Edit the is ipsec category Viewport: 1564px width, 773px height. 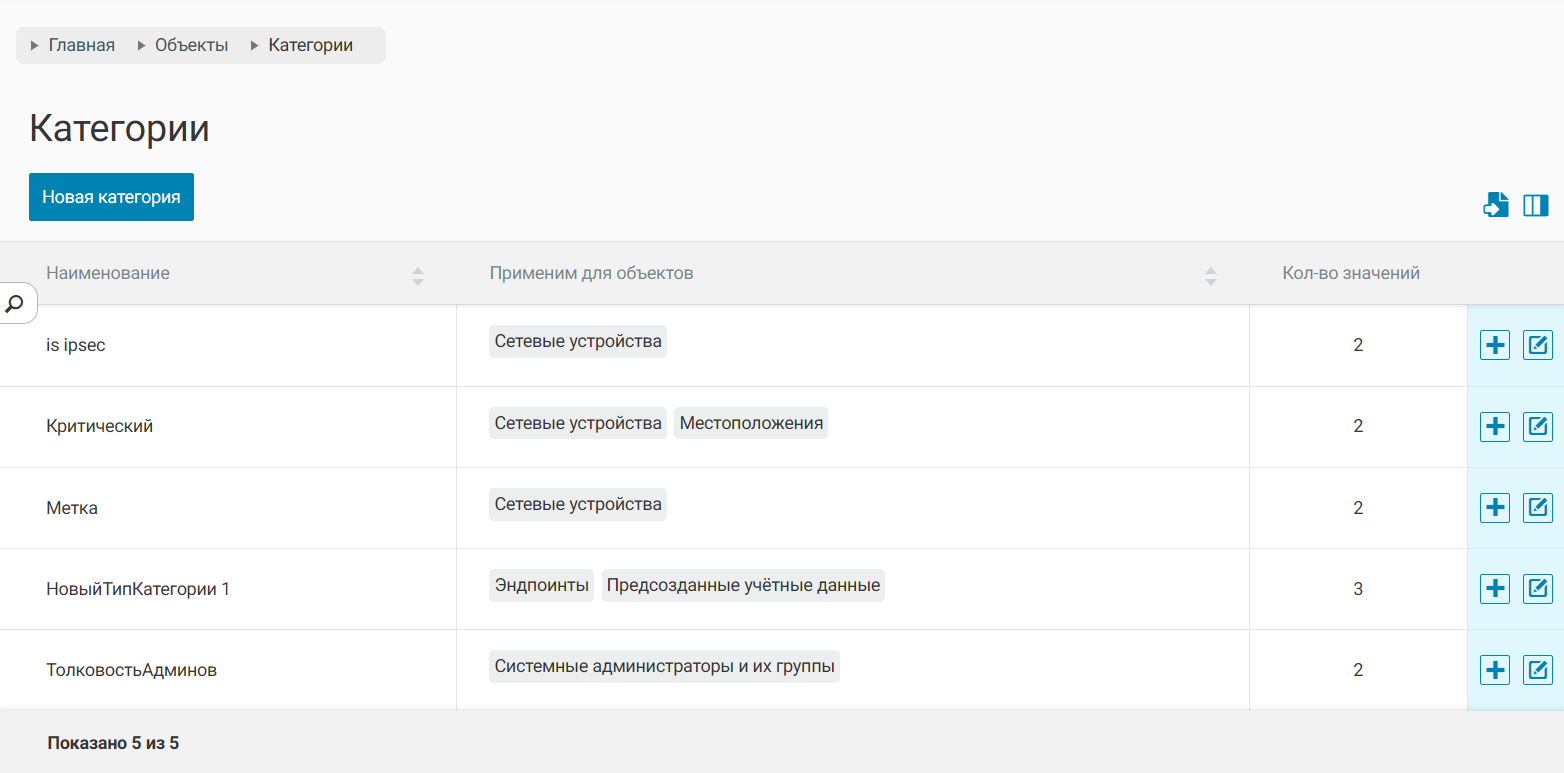coord(1537,345)
